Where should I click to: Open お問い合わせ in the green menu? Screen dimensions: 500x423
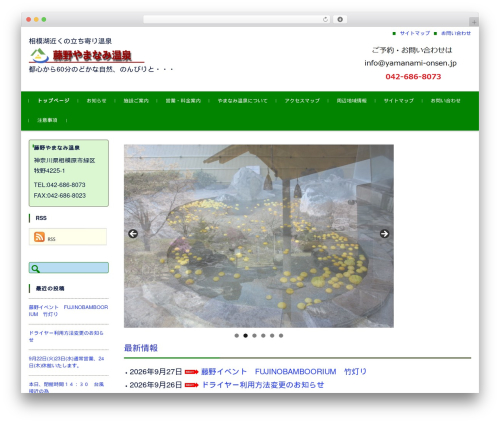coord(445,101)
